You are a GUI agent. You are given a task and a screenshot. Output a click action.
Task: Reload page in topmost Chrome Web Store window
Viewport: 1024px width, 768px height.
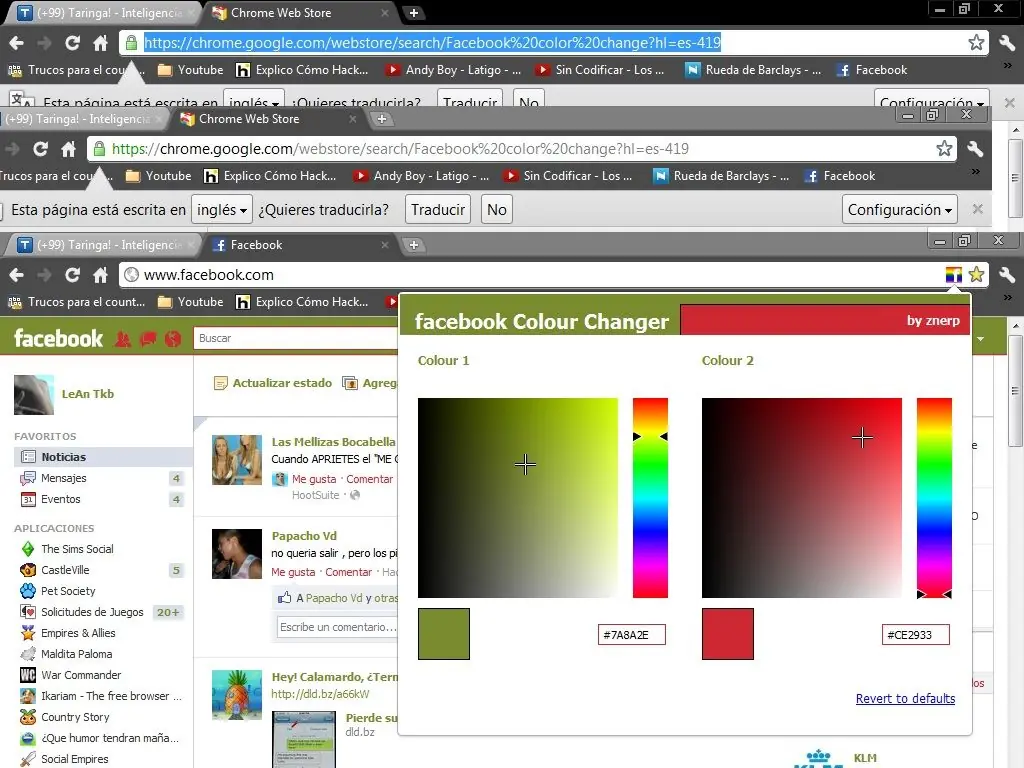pos(72,42)
